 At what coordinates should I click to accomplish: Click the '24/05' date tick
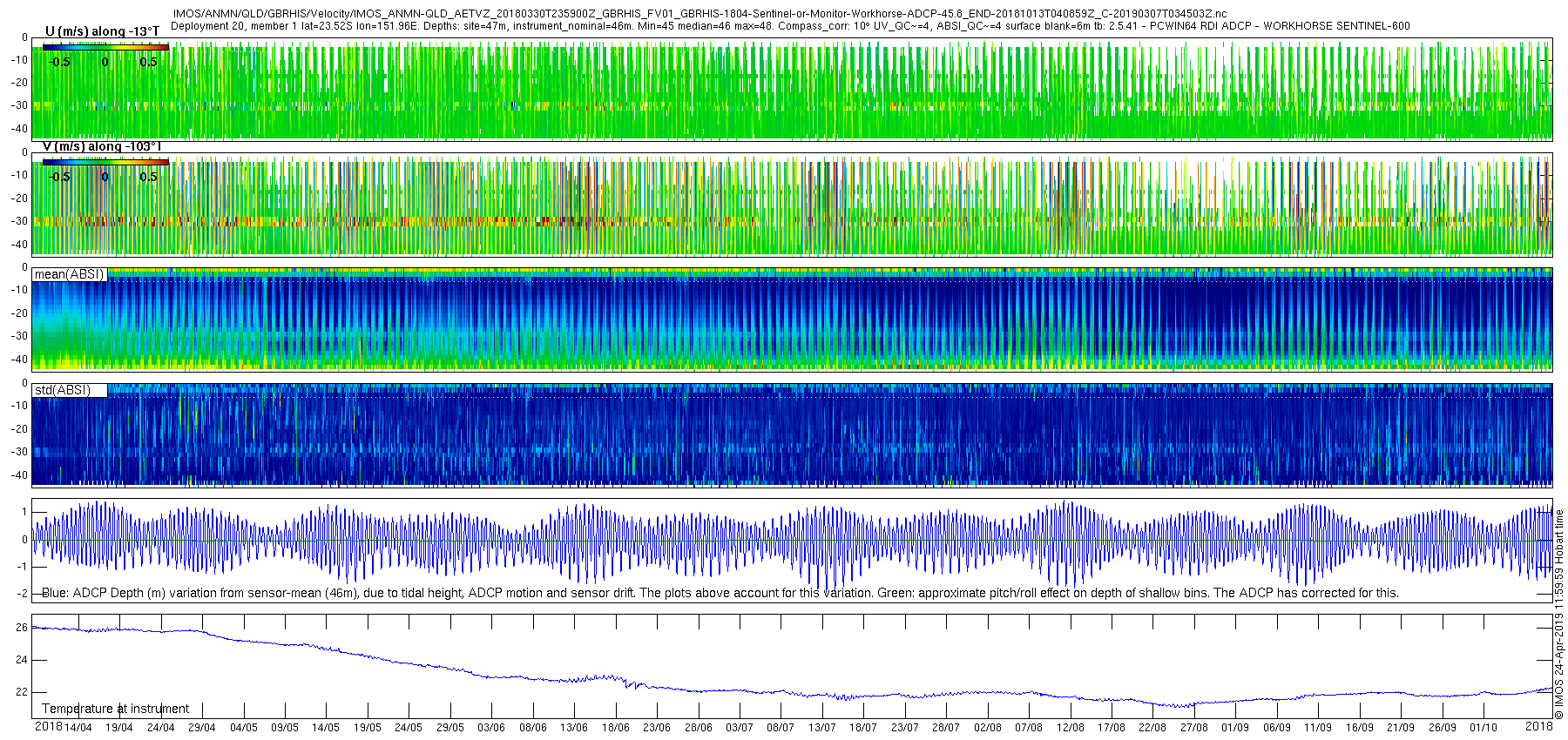click(x=409, y=728)
